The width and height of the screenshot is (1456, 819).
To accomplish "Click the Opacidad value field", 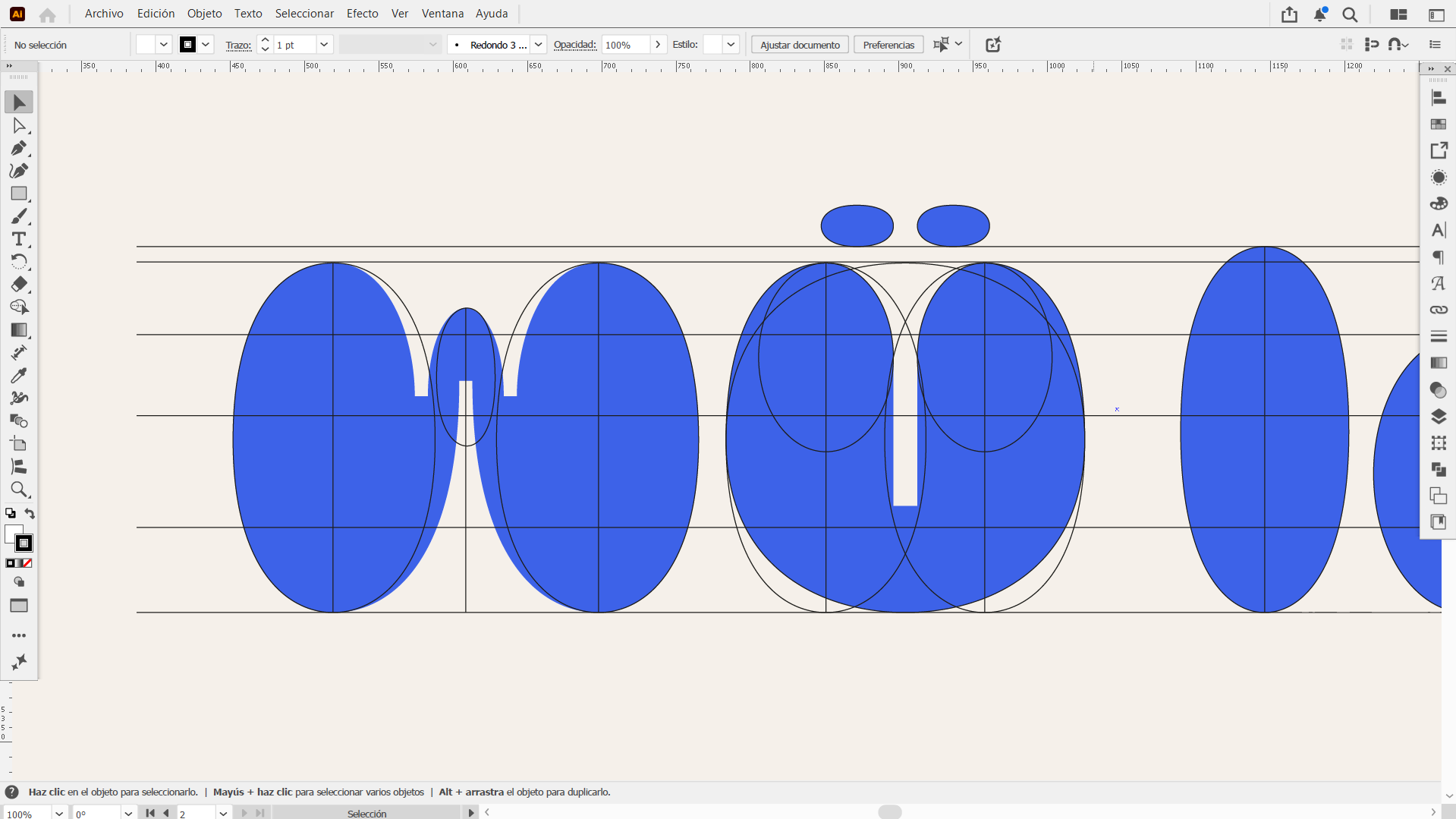I will (x=625, y=45).
